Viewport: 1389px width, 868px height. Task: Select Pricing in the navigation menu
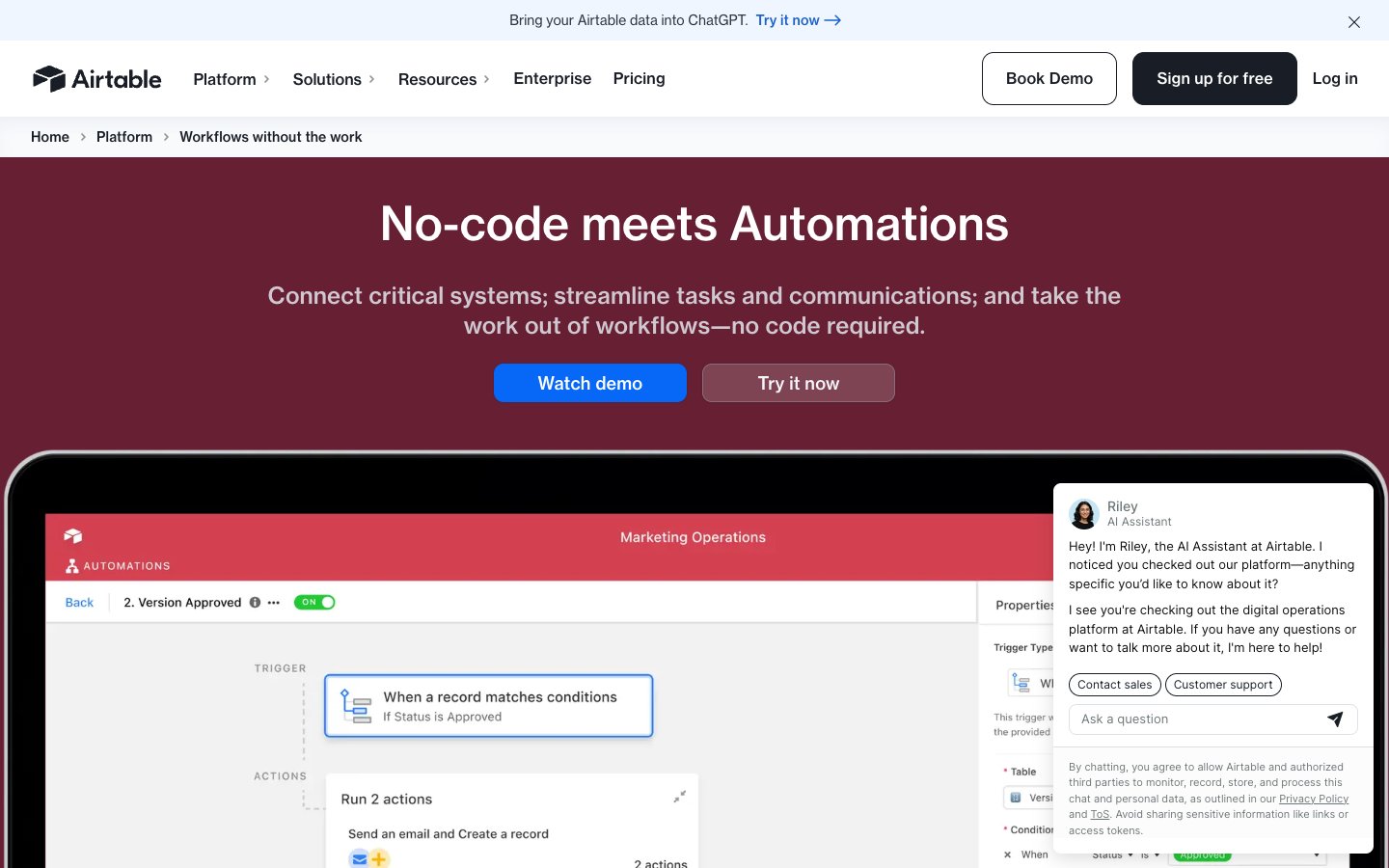[x=639, y=79]
